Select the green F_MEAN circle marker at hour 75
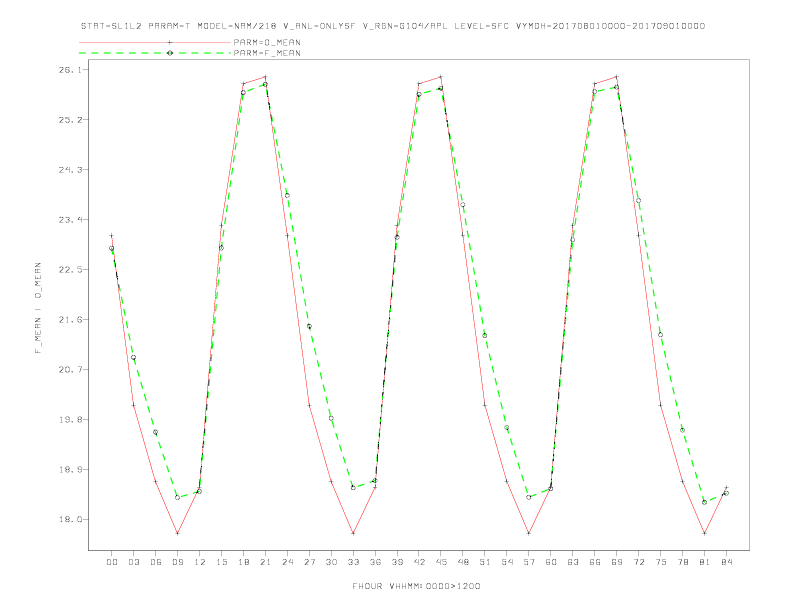Screen dimensions: 792x612 pos(660,335)
